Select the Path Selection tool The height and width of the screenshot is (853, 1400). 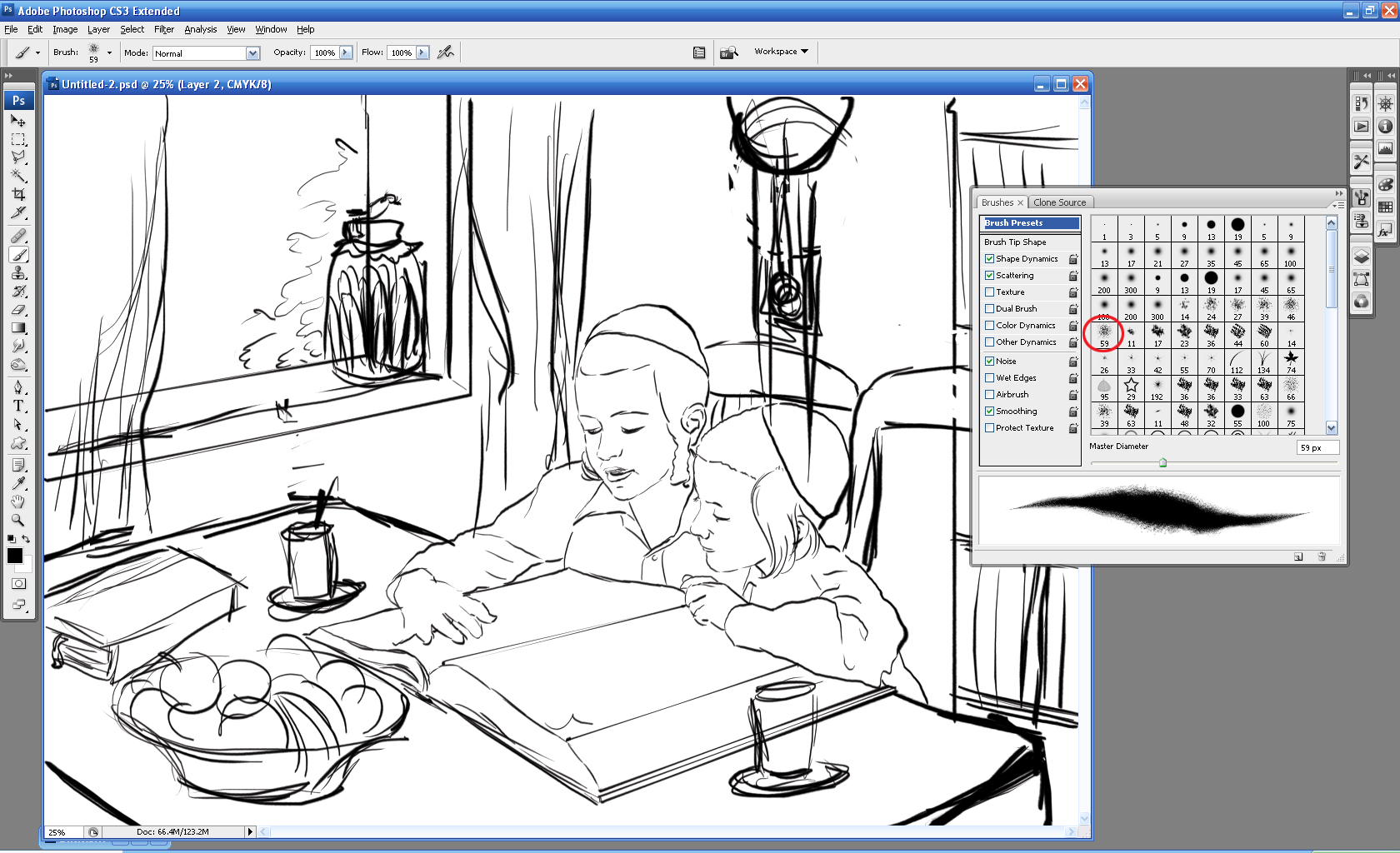coord(17,424)
